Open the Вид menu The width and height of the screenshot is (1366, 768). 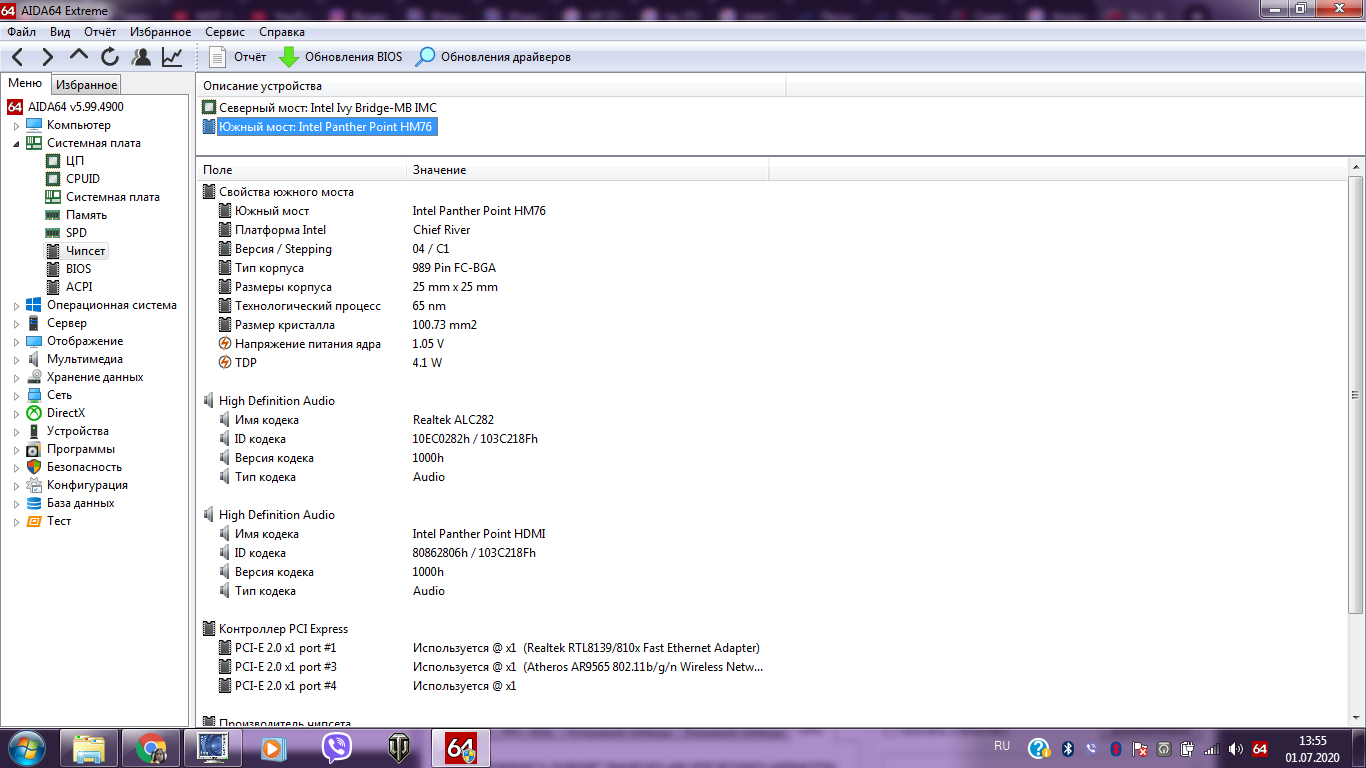click(60, 32)
